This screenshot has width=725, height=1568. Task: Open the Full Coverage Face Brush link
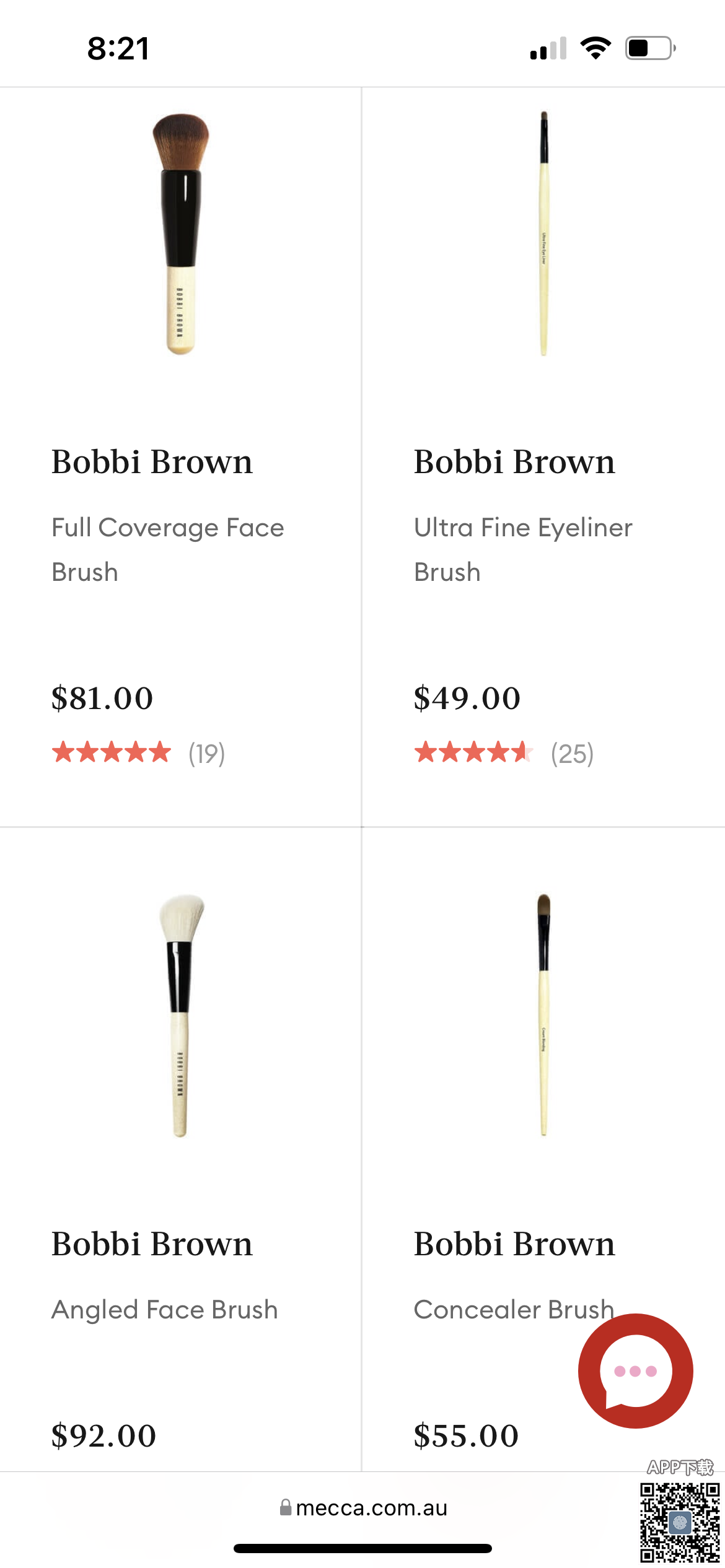tap(167, 549)
